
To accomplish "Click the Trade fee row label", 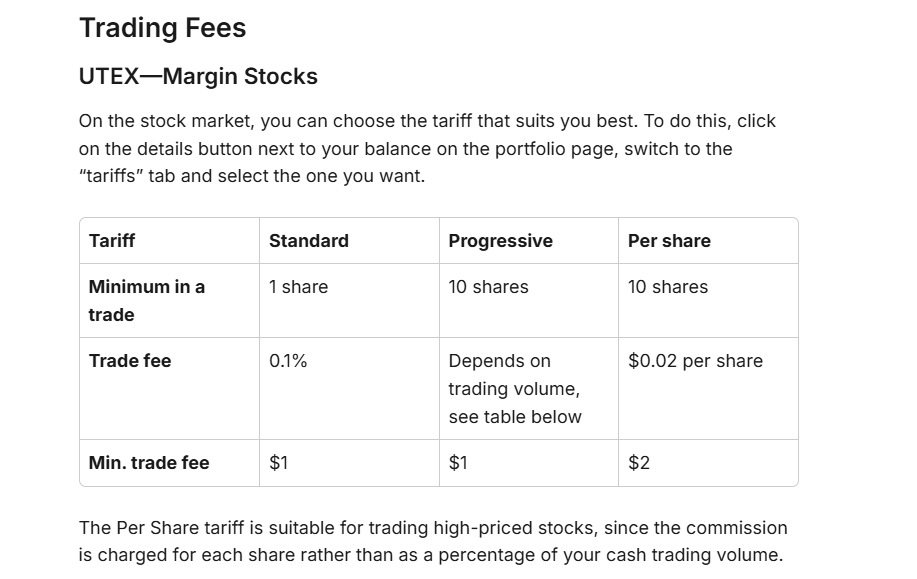I will coord(130,361).
